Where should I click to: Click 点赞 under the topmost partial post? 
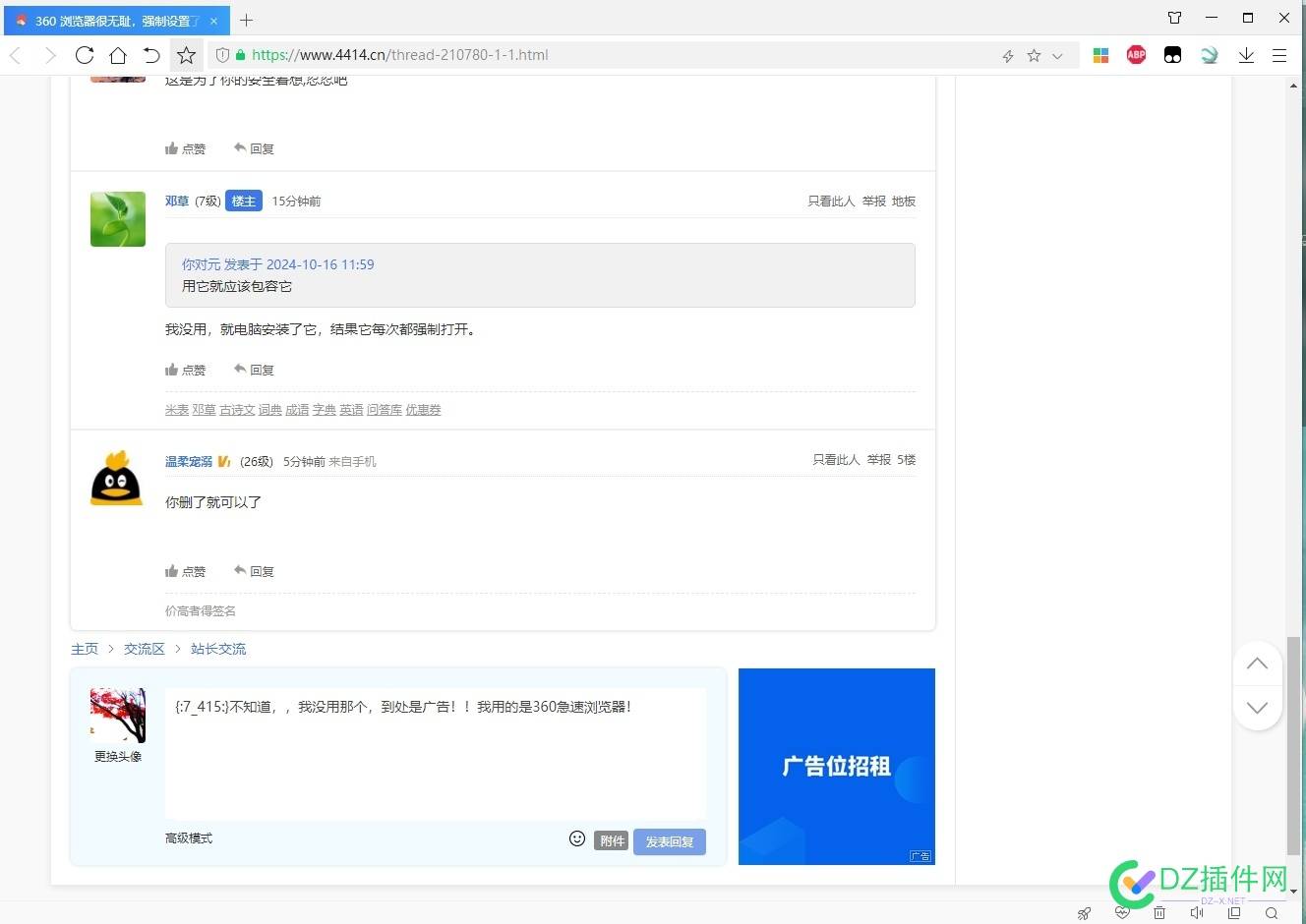coord(185,148)
